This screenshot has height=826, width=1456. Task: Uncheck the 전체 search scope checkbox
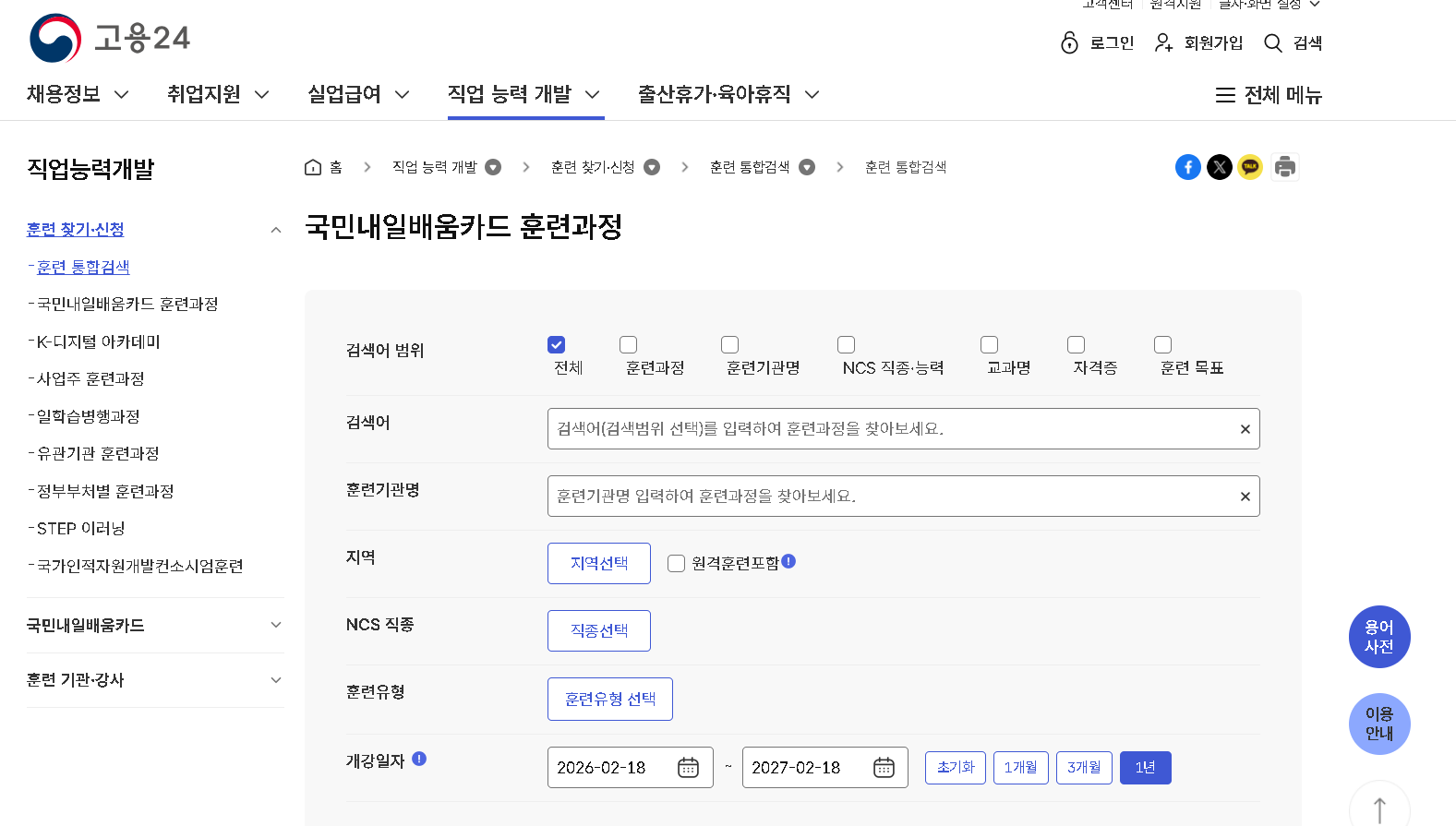point(556,344)
